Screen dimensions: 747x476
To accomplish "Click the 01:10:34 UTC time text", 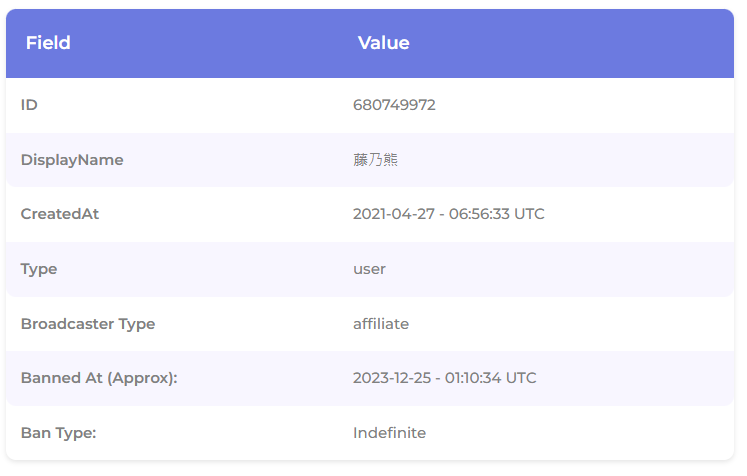I will pyautogui.click(x=491, y=378).
